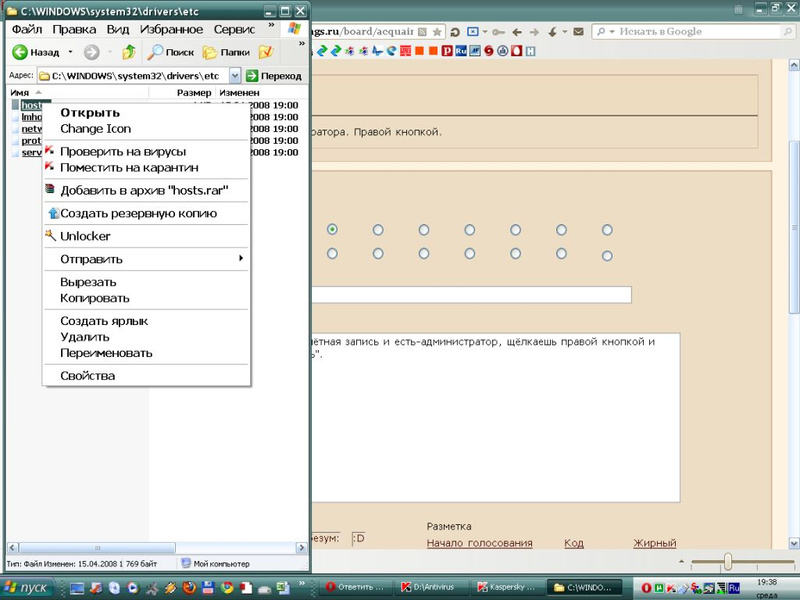Choose Unlocker in the context menu
The width and height of the screenshot is (800, 600).
[x=85, y=236]
